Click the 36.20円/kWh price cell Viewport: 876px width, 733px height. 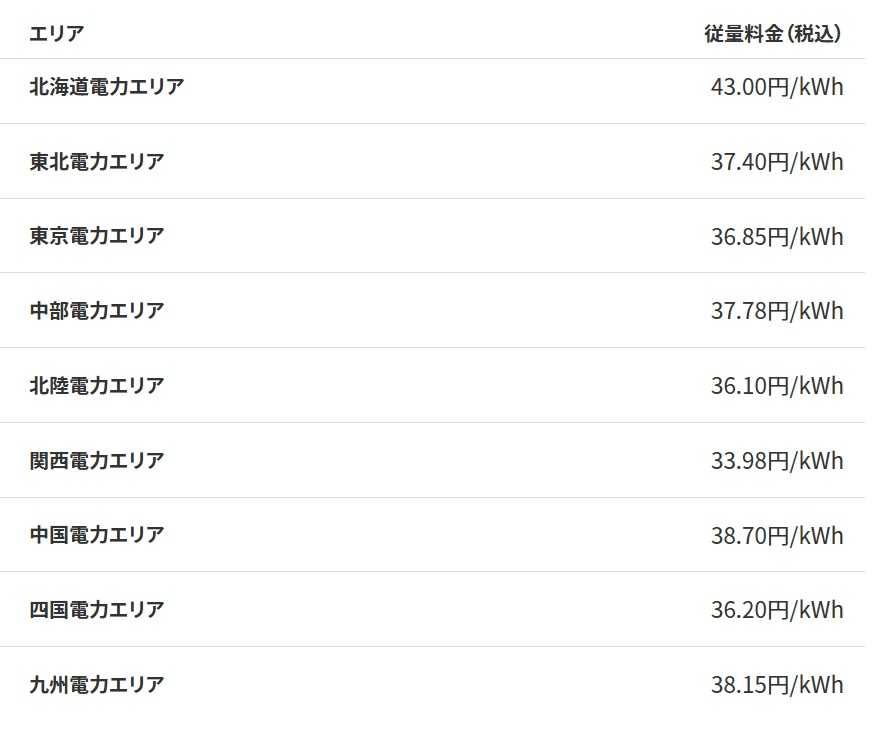[777, 610]
